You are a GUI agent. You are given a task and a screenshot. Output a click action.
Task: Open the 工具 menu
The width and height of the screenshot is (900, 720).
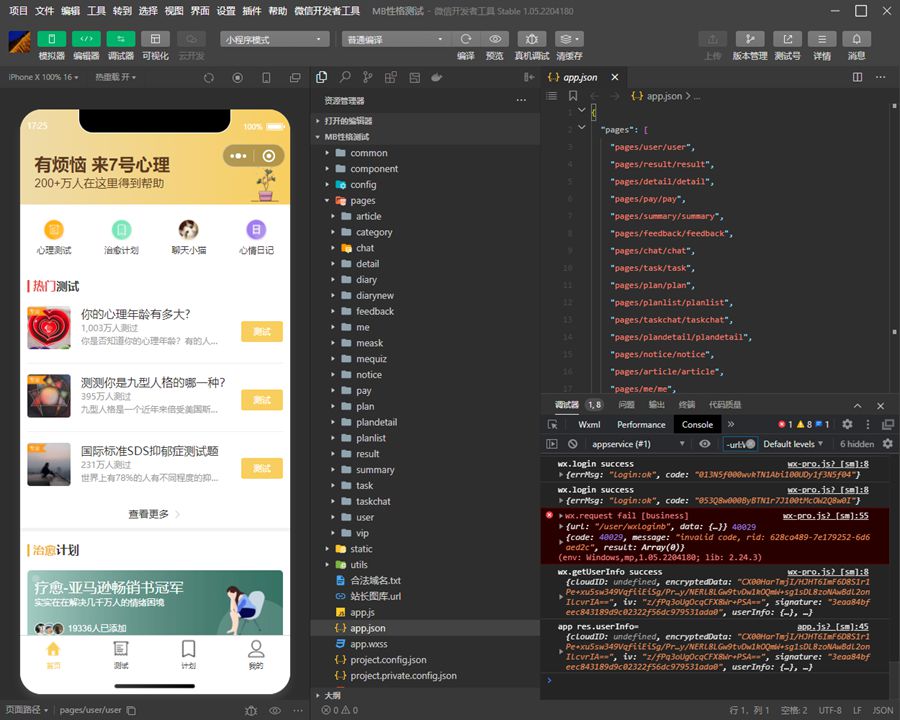click(96, 11)
